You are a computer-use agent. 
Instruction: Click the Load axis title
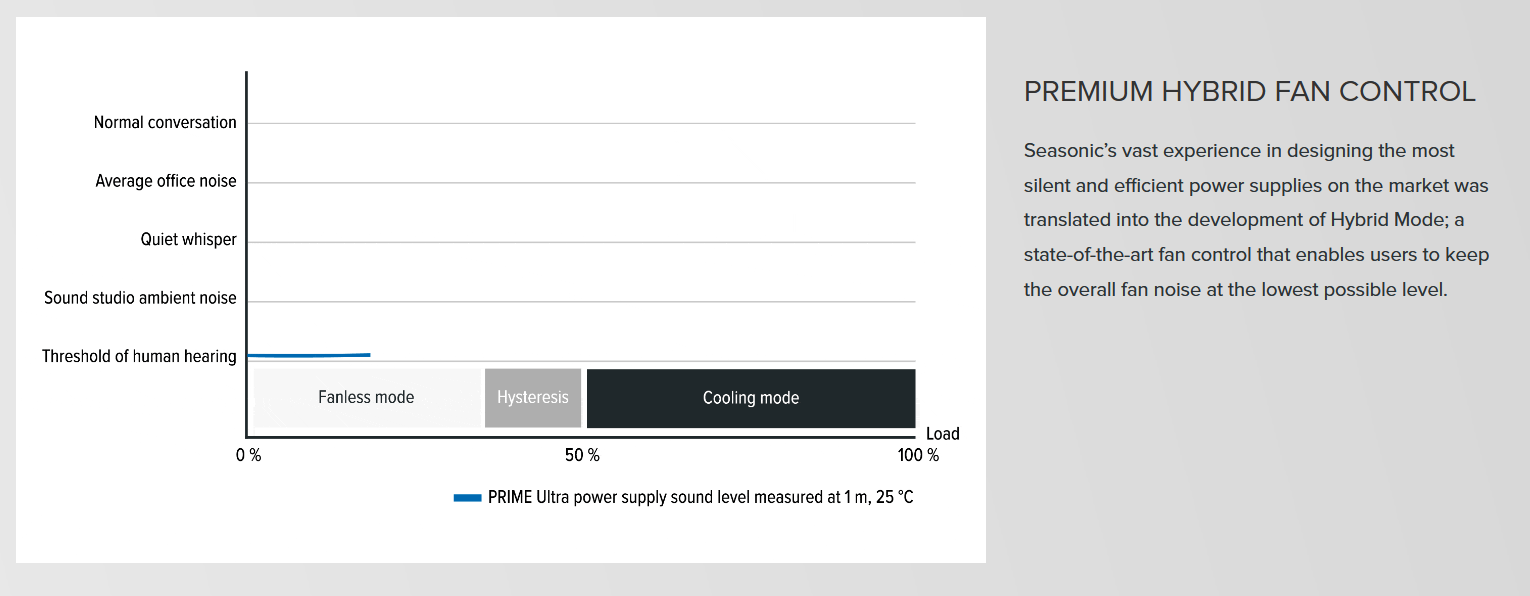942,434
